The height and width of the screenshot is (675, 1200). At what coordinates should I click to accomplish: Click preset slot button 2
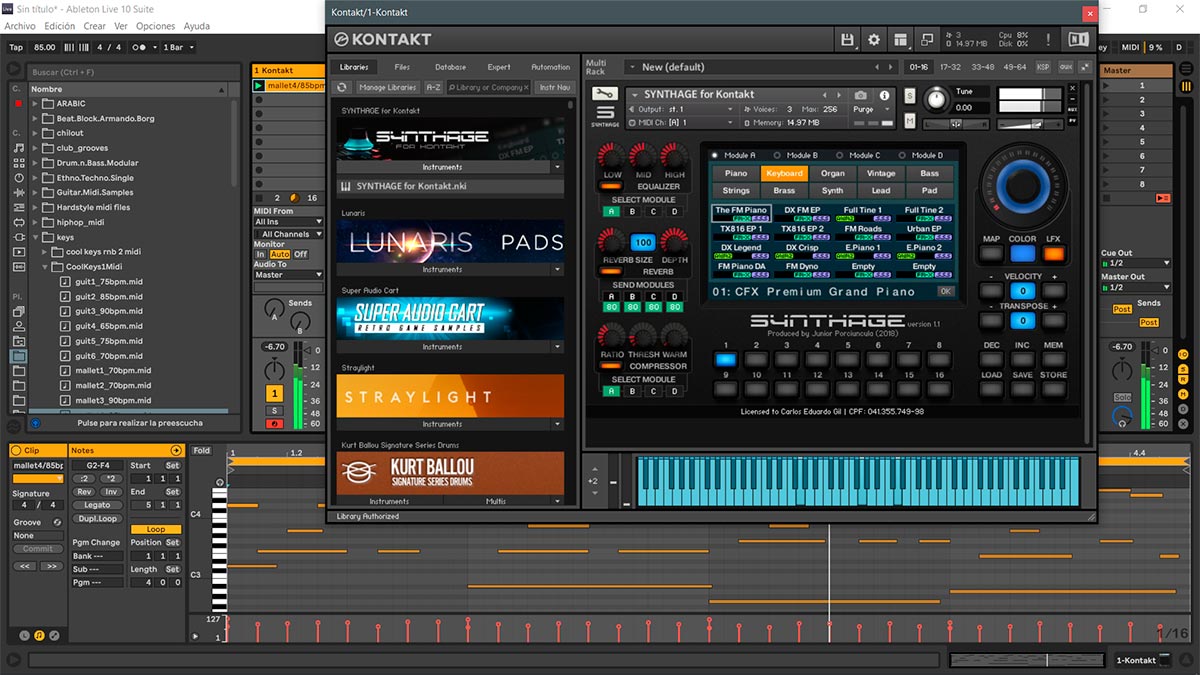click(756, 360)
